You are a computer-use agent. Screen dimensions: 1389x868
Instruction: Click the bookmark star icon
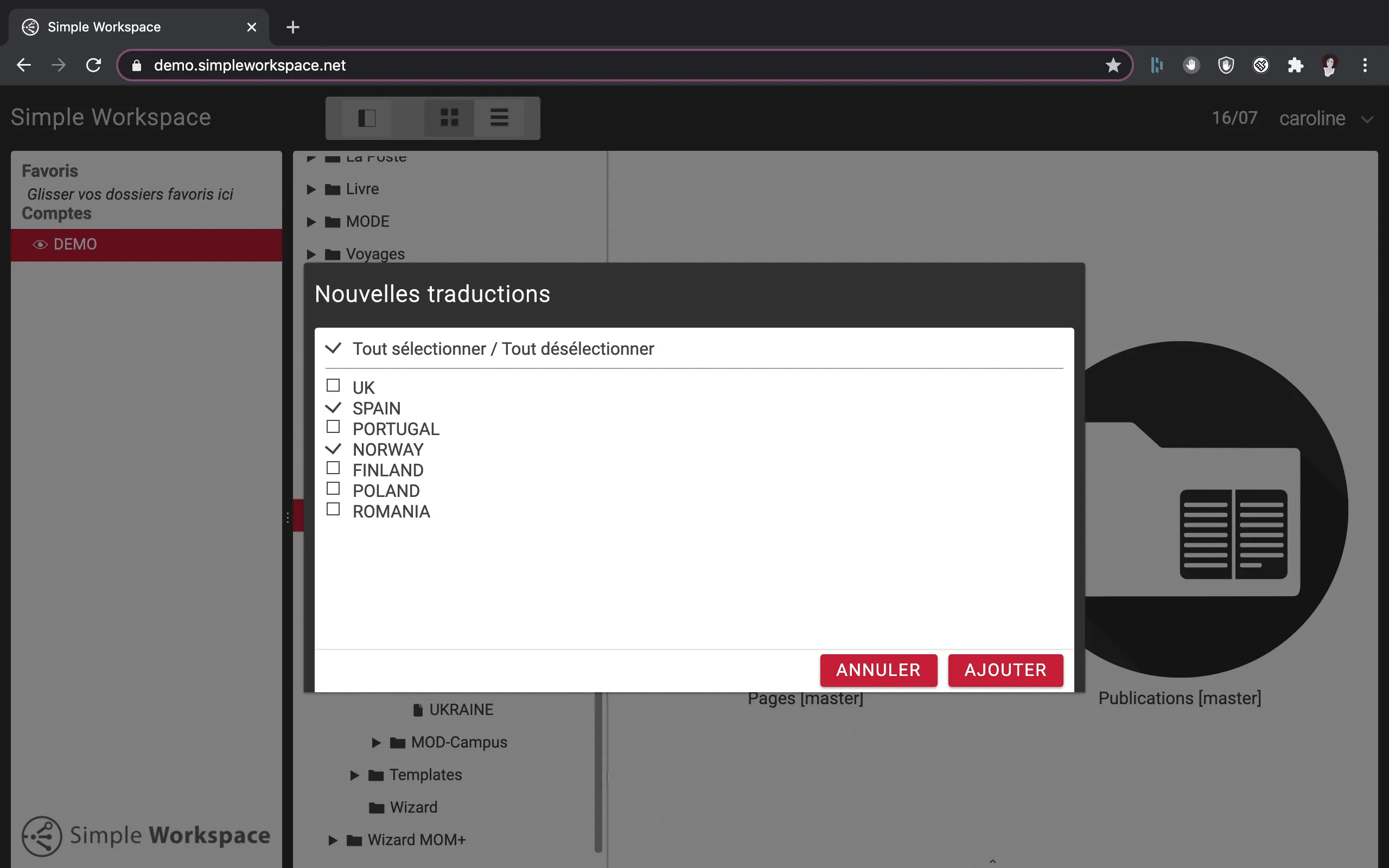tap(1112, 66)
